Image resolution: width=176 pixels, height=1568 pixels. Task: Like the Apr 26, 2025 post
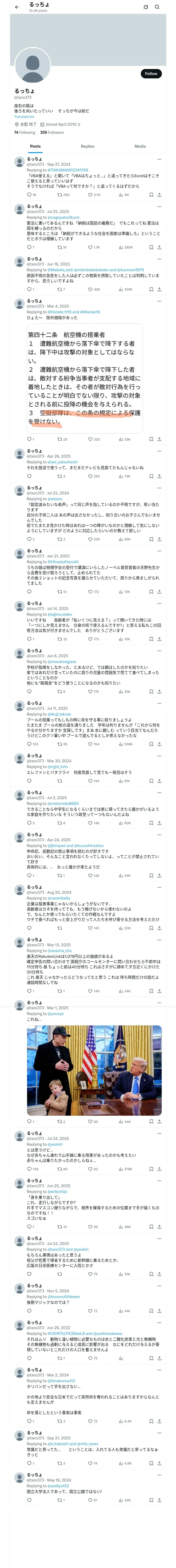[90, 476]
